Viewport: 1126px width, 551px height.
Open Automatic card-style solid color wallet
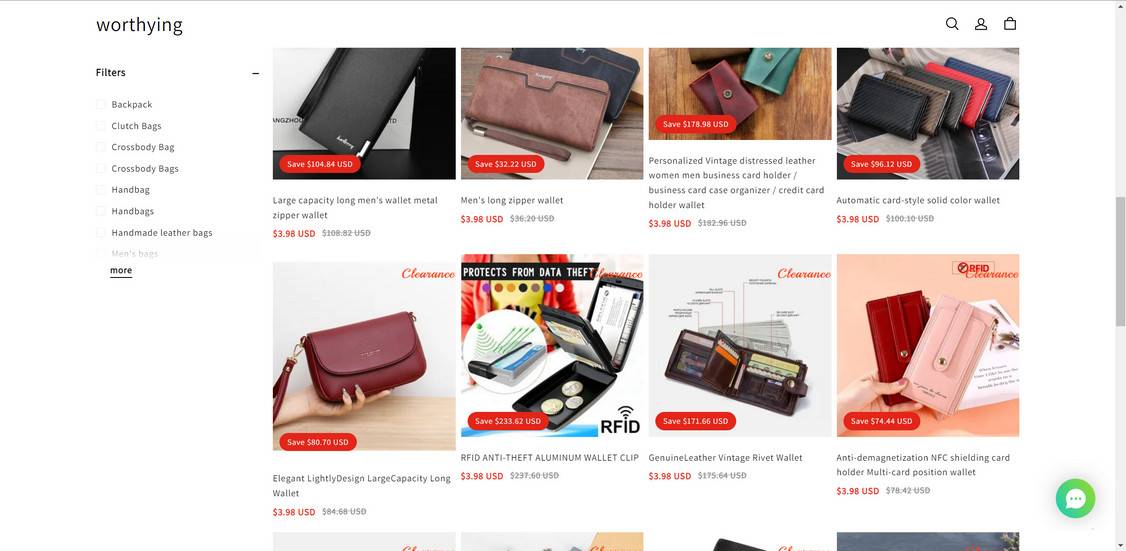[918, 200]
